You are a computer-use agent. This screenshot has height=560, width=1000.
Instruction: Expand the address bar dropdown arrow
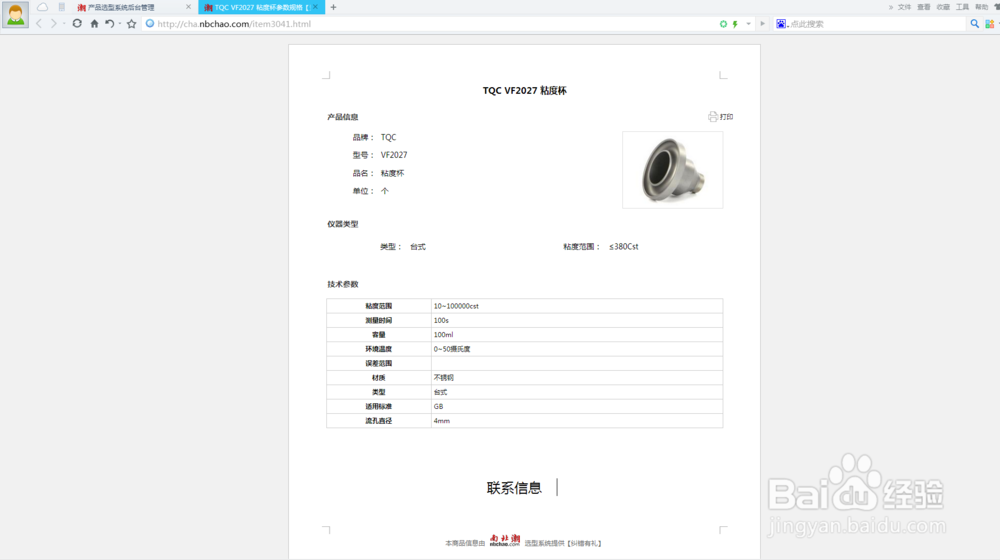pyautogui.click(x=749, y=24)
